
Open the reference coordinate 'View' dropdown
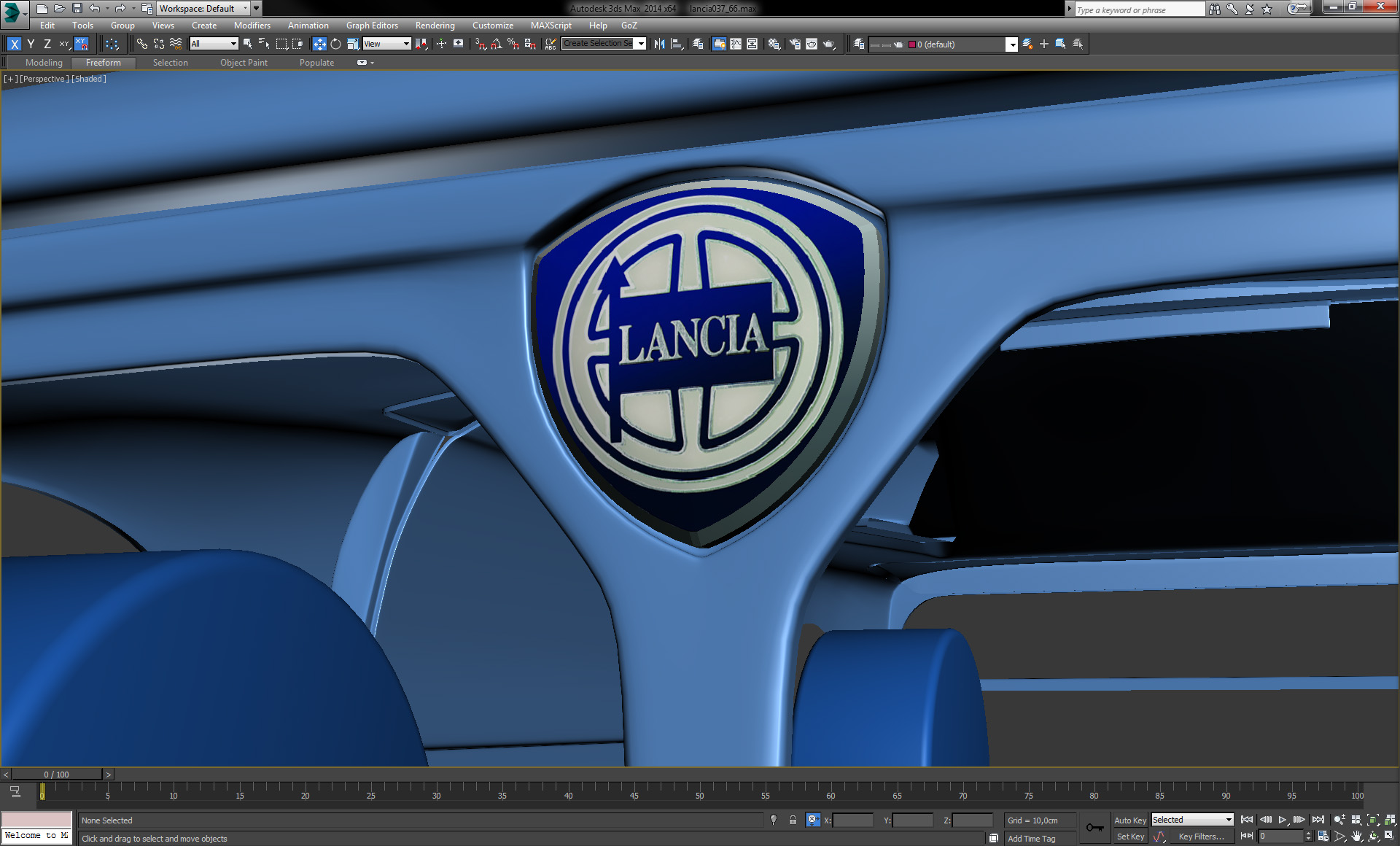(x=386, y=44)
